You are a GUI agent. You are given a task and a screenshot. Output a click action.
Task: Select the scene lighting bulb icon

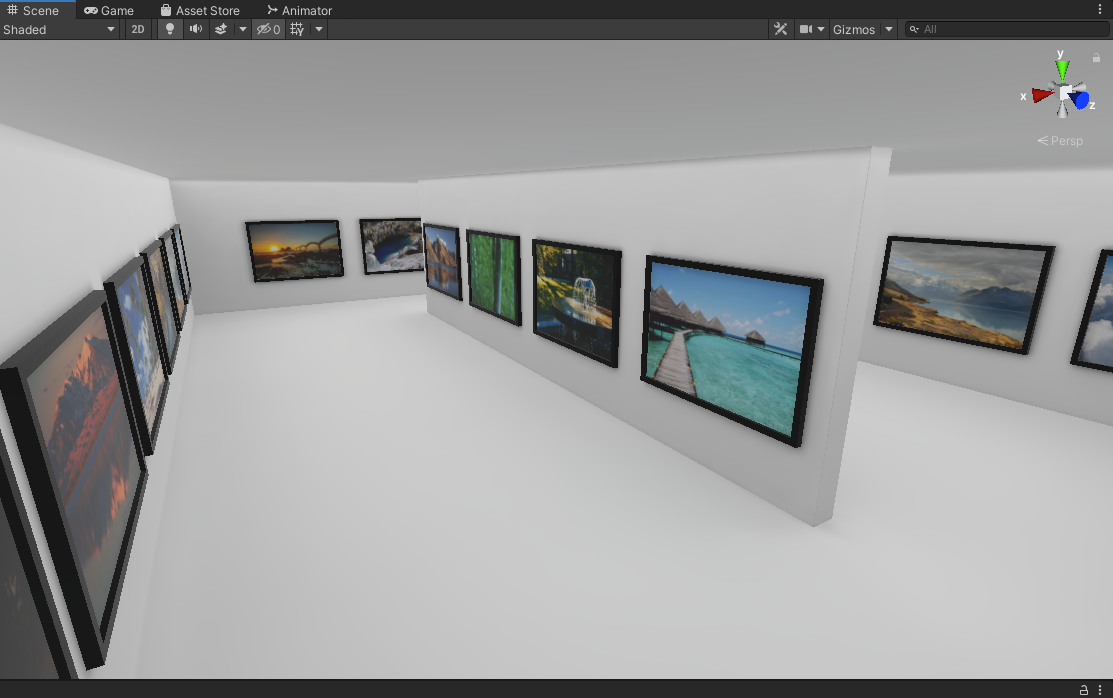tap(169, 29)
